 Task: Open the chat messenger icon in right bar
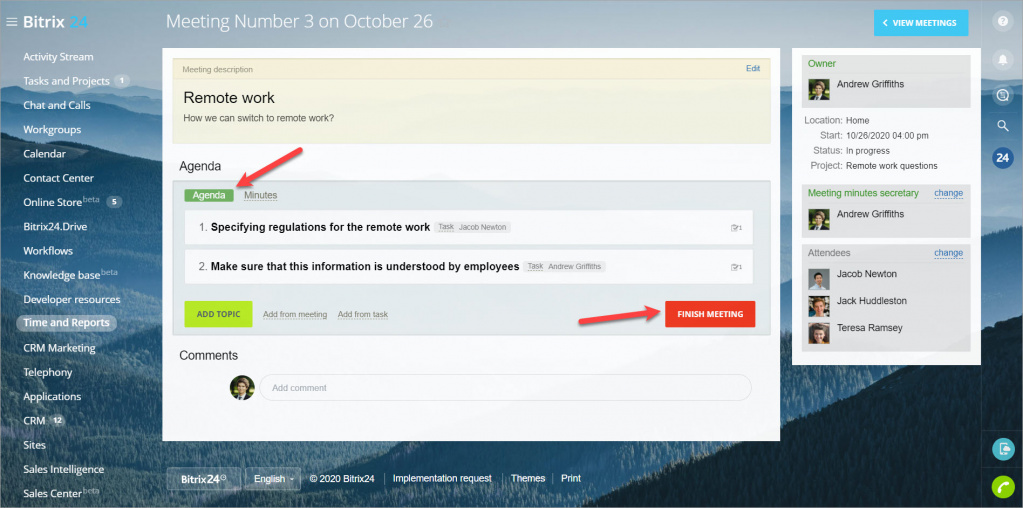(1003, 96)
